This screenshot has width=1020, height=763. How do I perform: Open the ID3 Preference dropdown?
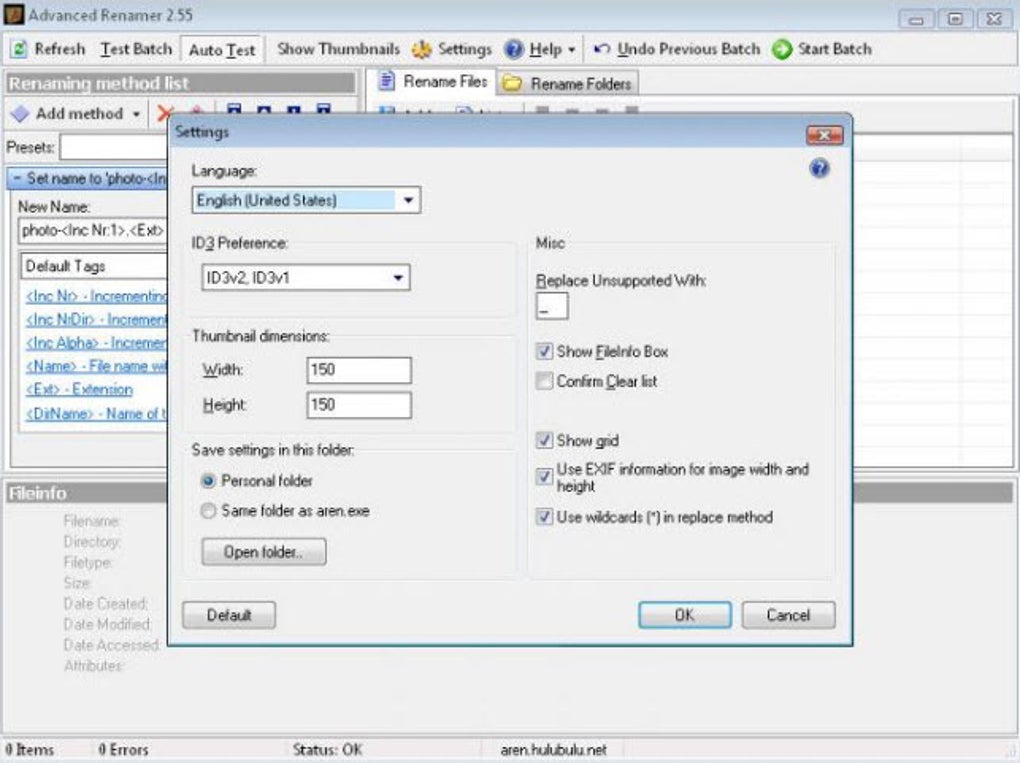306,278
